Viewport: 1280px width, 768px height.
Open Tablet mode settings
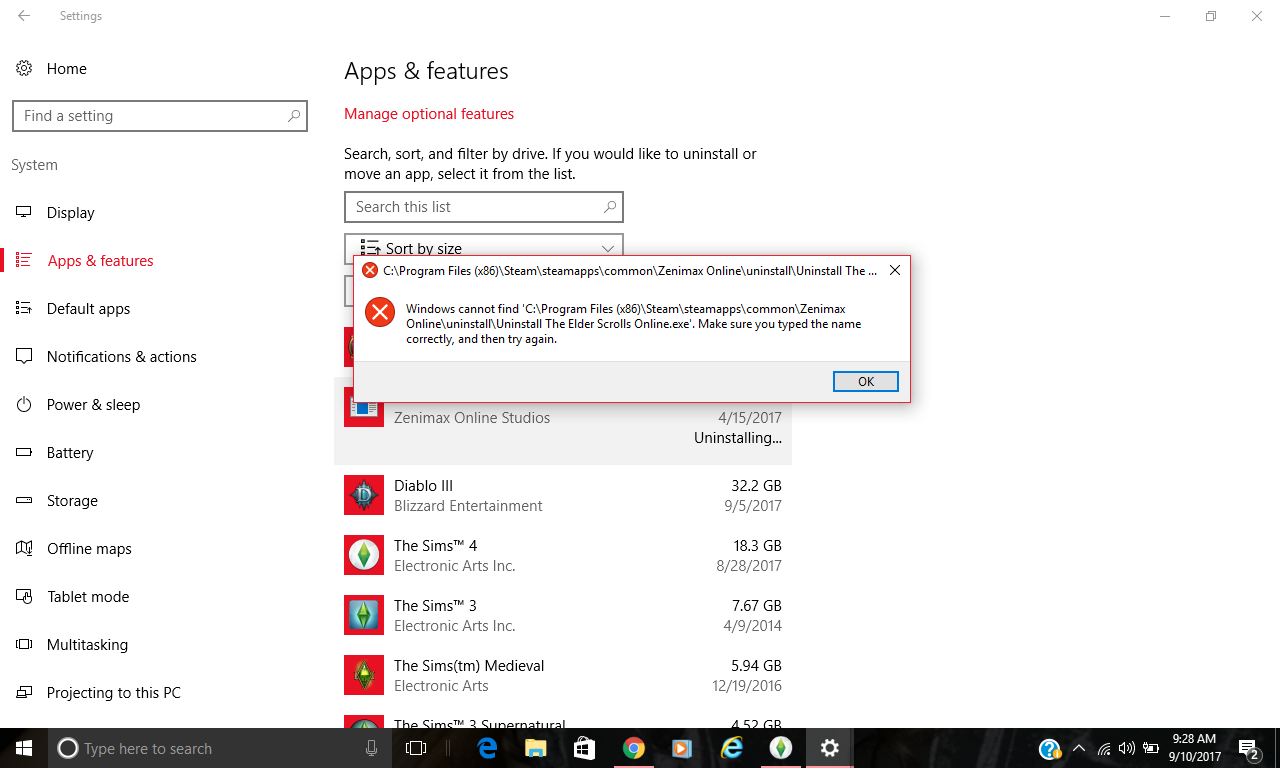click(88, 597)
